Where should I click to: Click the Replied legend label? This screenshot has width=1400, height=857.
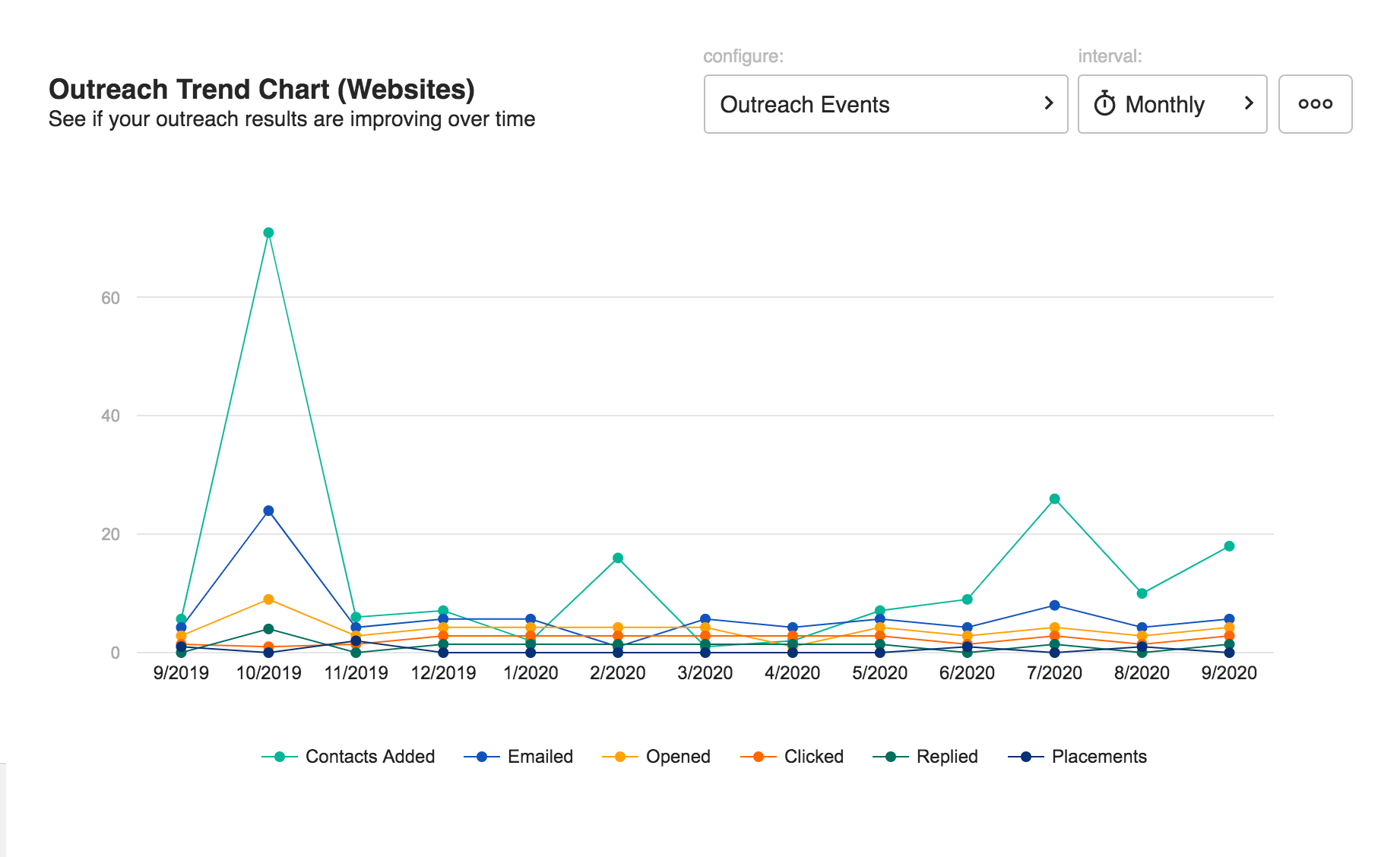click(x=946, y=757)
